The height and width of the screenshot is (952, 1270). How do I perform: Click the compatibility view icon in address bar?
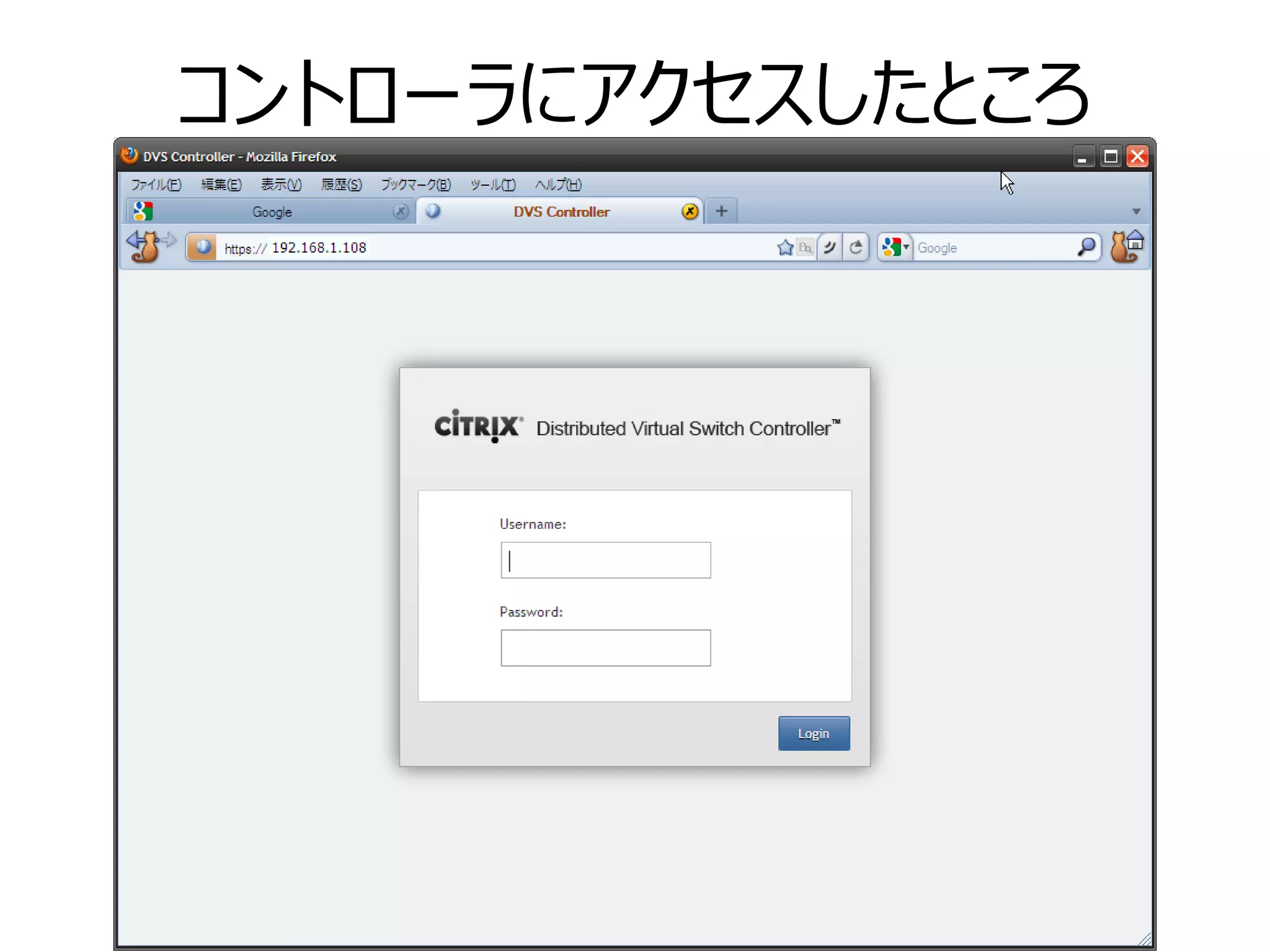(805, 248)
